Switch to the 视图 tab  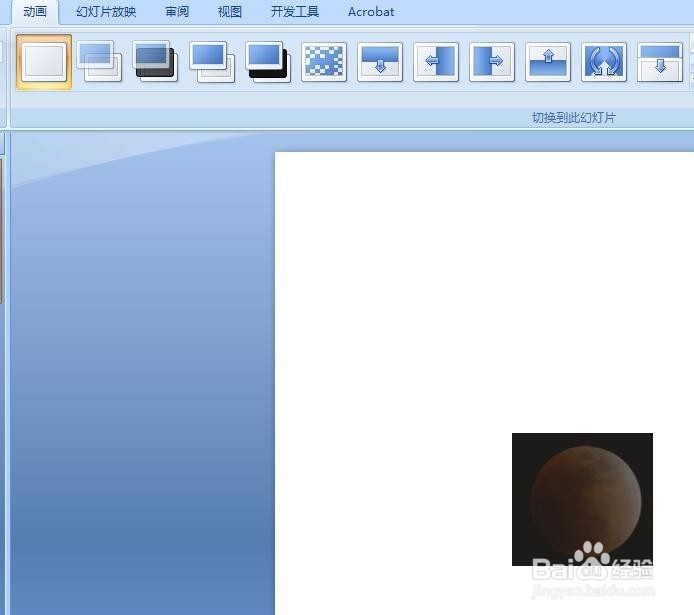[230, 12]
